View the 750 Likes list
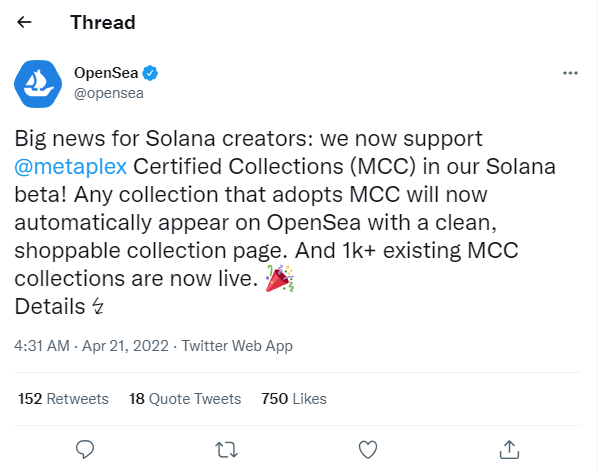The image size is (598, 472). (x=294, y=399)
